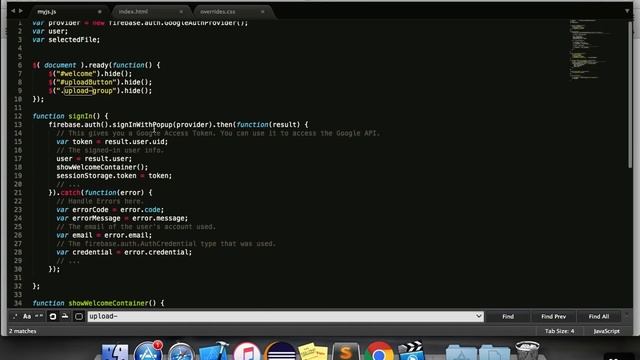Click 'signInWithPopup' on line 13
This screenshot has width=640, height=360.
click(x=142, y=124)
